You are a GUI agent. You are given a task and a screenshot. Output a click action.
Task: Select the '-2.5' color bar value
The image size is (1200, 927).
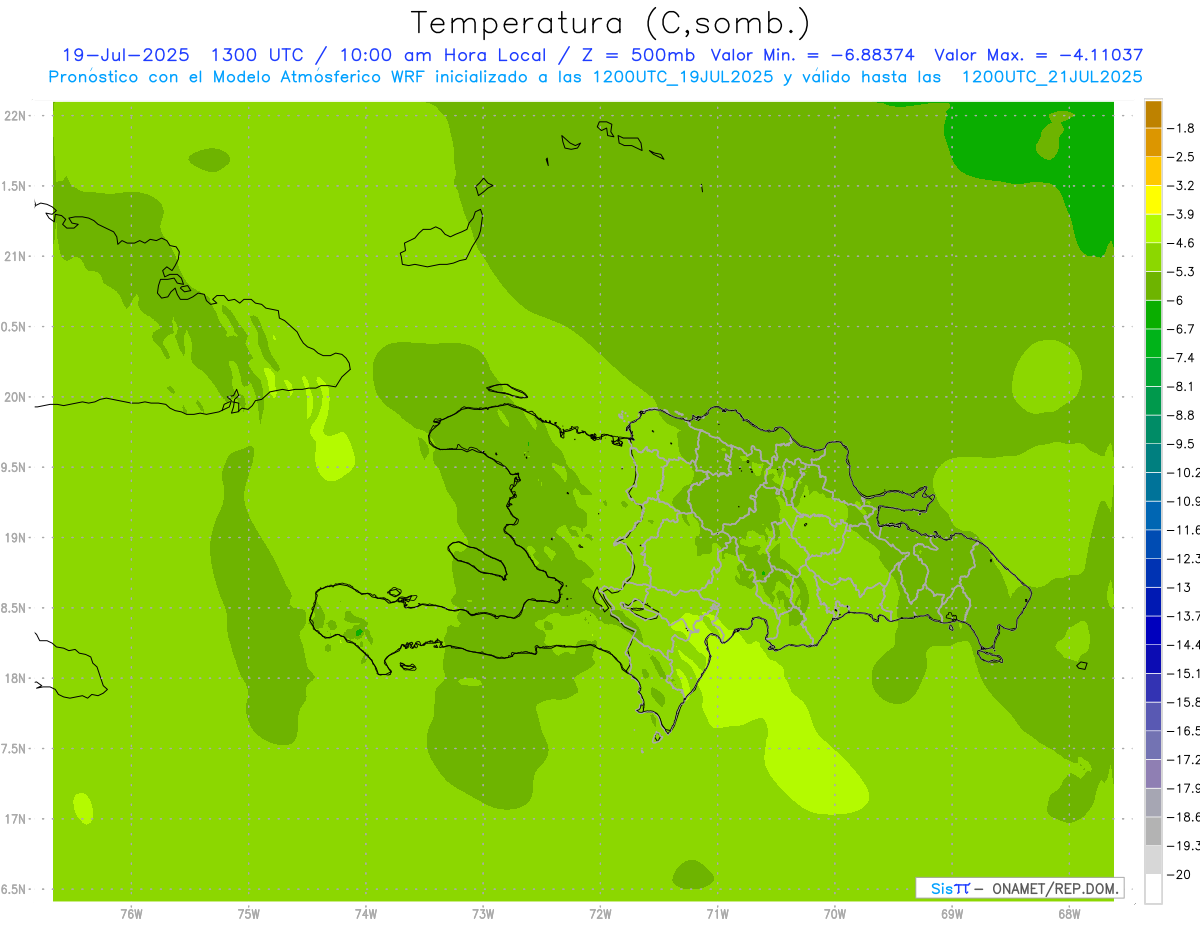click(1182, 157)
